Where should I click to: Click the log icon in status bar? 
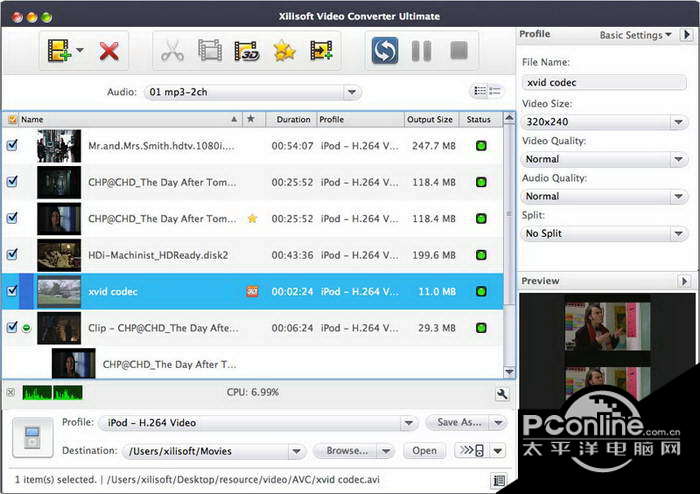click(499, 480)
